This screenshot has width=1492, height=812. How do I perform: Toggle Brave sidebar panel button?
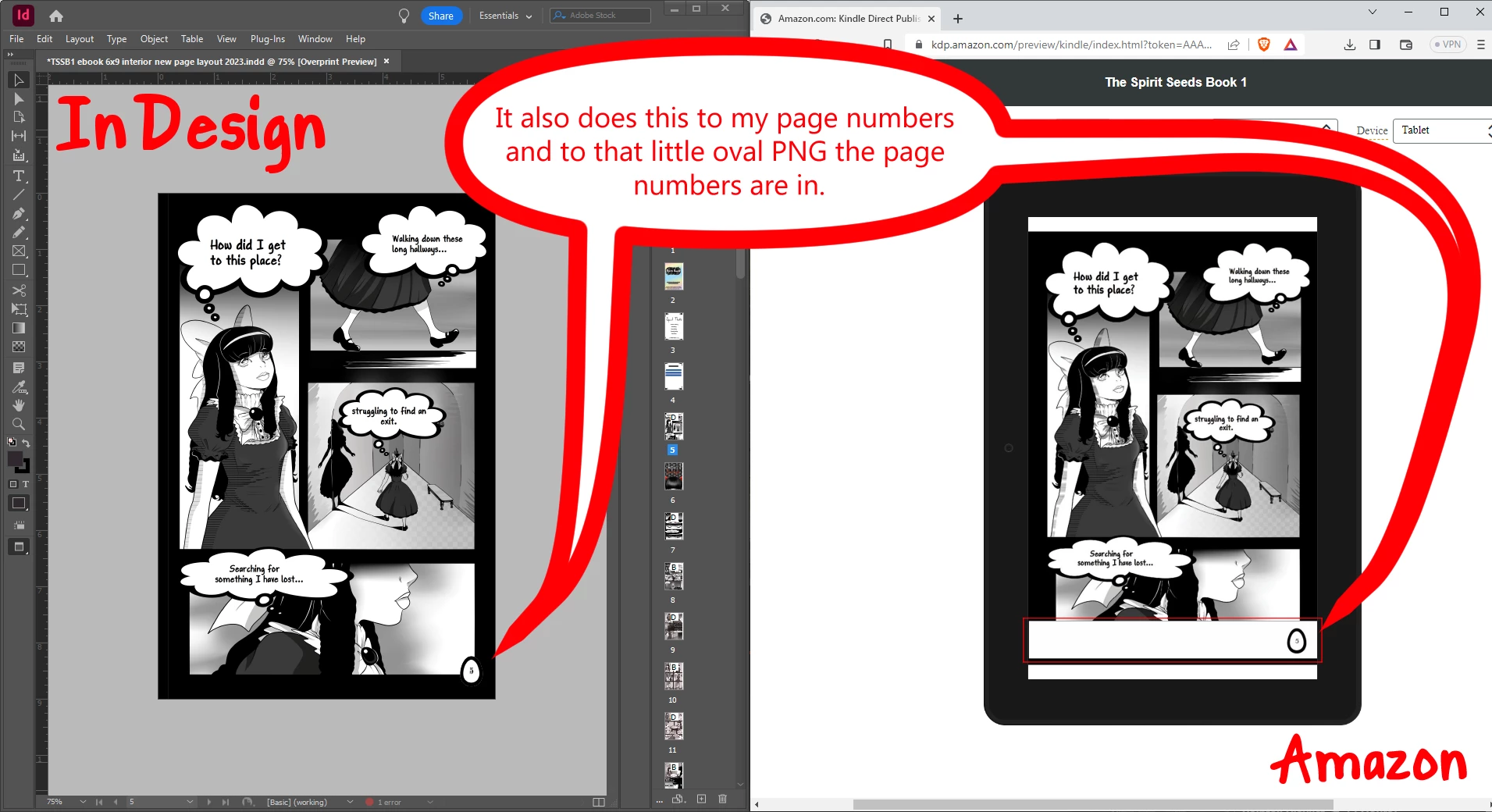(x=1375, y=45)
